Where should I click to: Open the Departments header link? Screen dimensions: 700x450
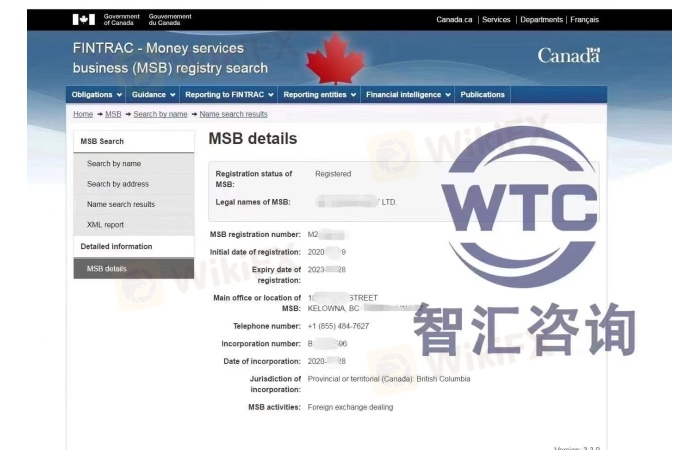click(x=541, y=20)
